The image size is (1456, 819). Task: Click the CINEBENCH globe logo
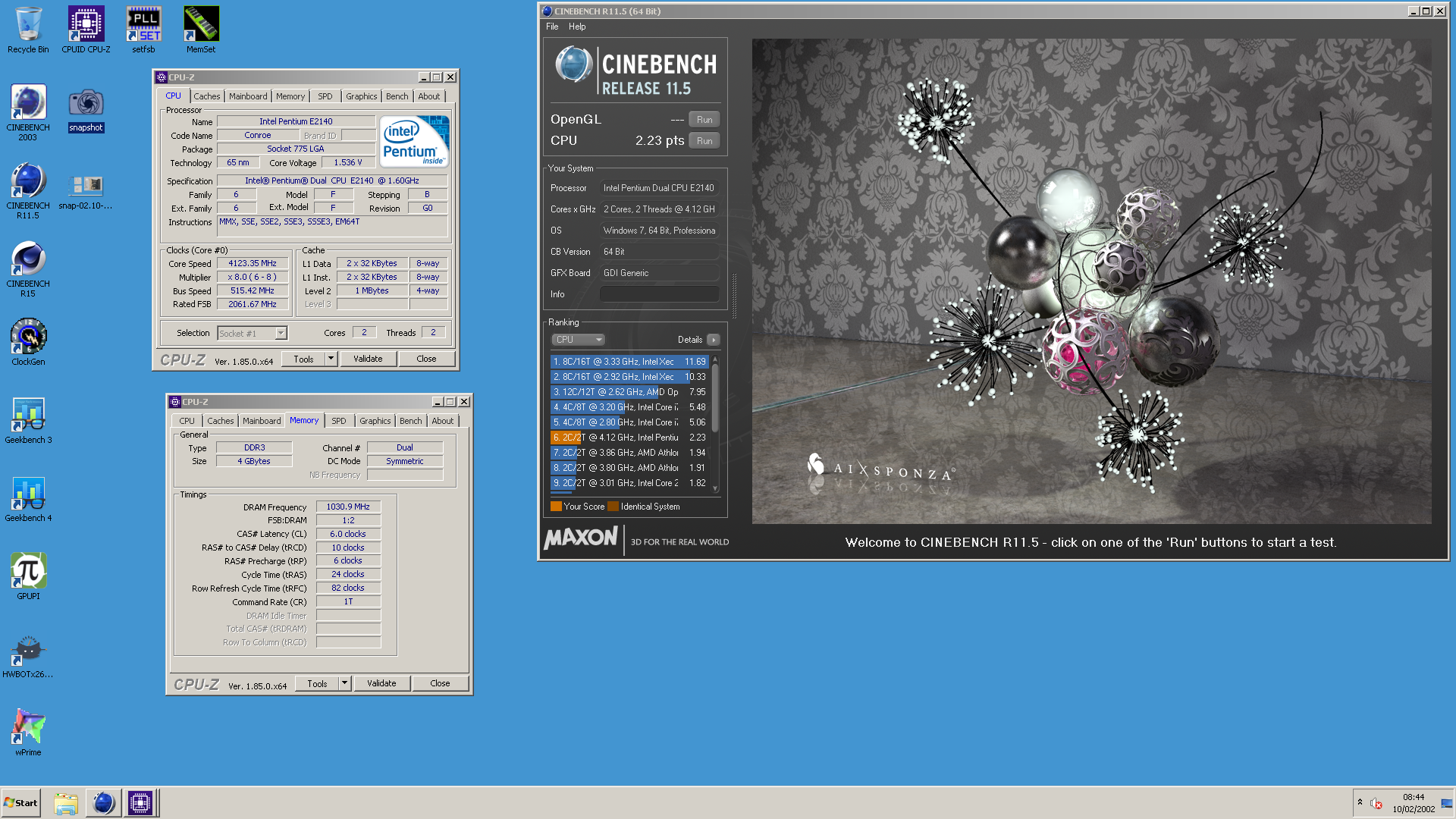[x=574, y=64]
